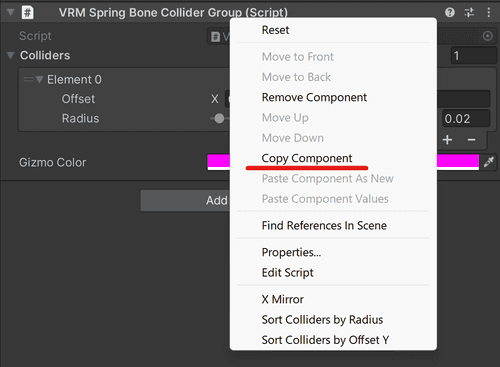Image resolution: width=500 pixels, height=367 pixels.
Task: Click the script file icon in header
Action: 28,13
